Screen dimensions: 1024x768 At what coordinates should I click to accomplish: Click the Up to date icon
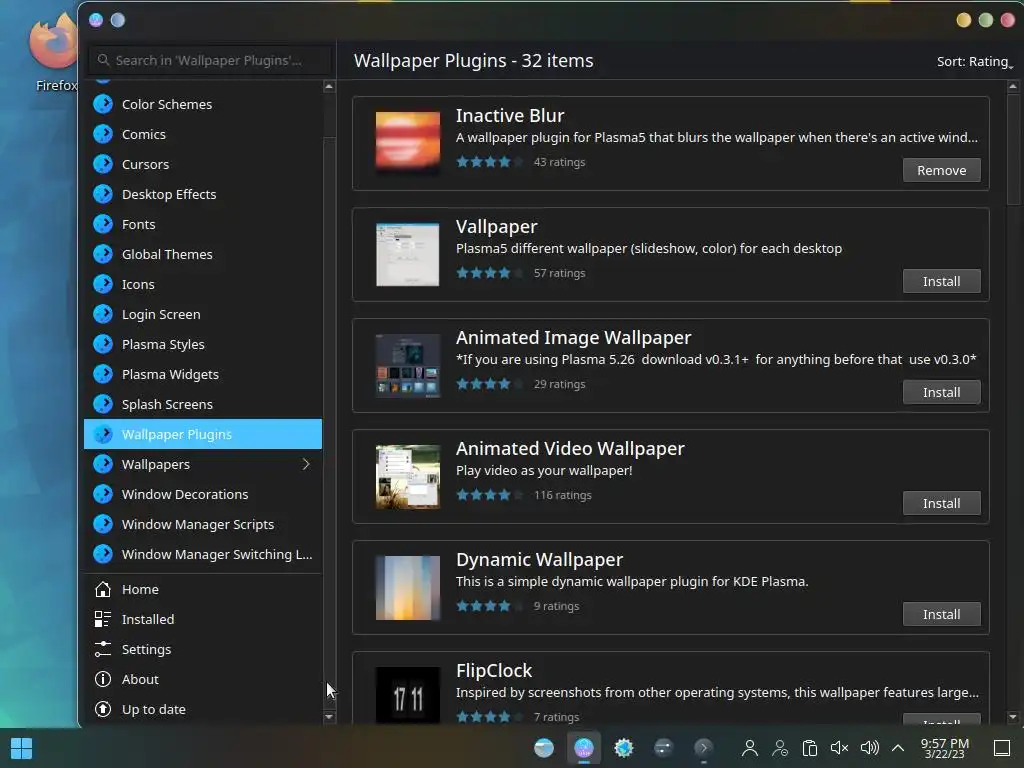click(103, 709)
